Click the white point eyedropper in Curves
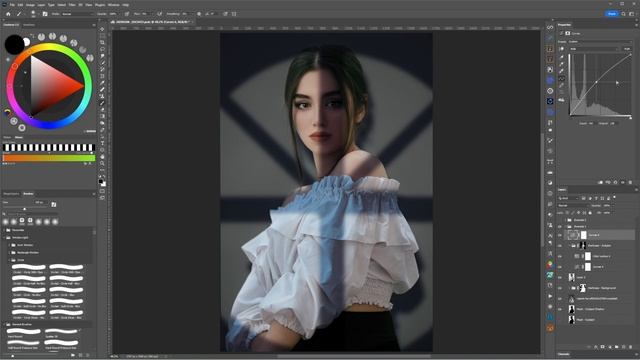This screenshot has width=640, height=360. pos(562,71)
